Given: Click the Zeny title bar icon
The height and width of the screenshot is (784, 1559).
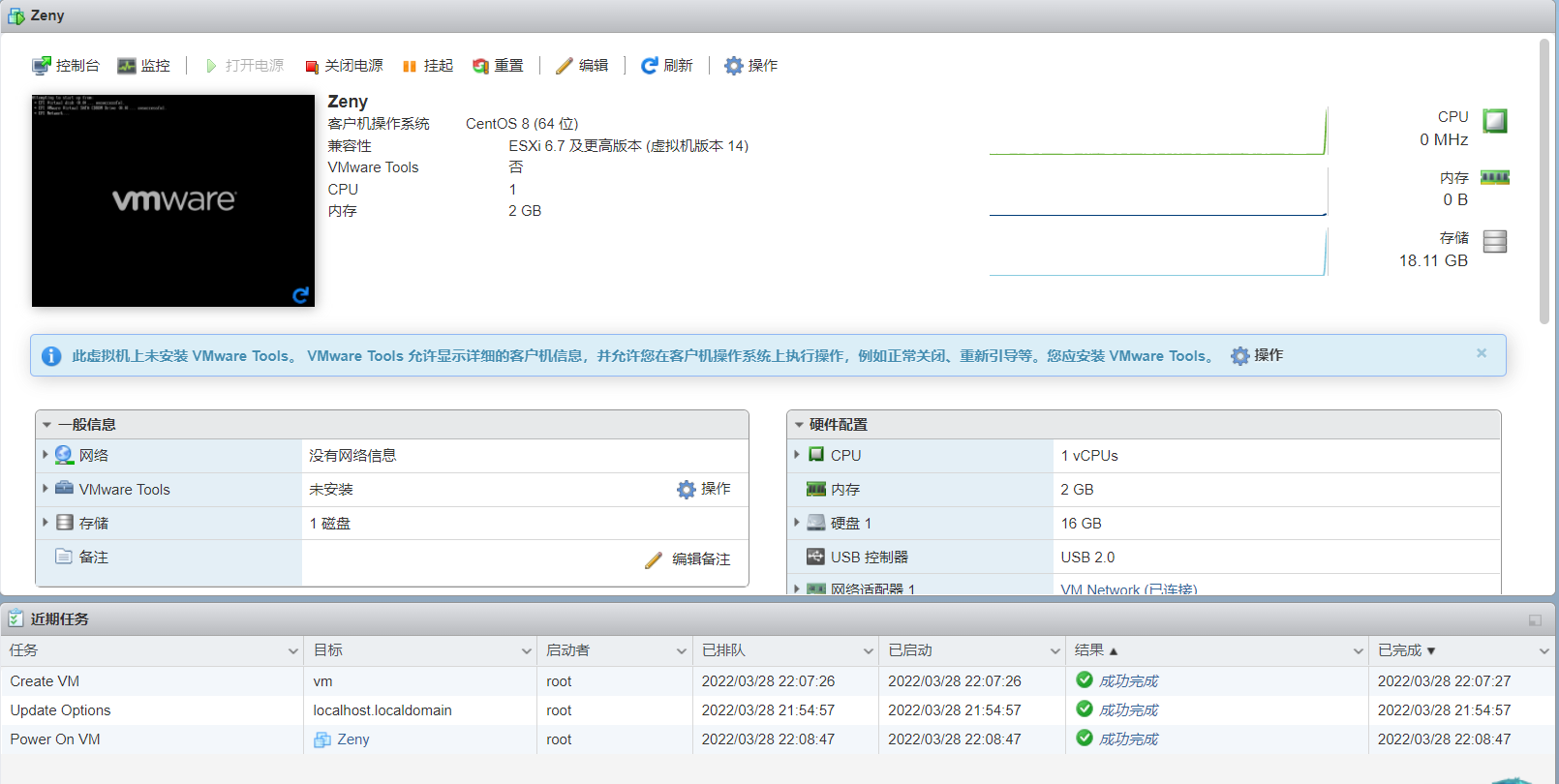Looking at the screenshot, I should tap(15, 15).
